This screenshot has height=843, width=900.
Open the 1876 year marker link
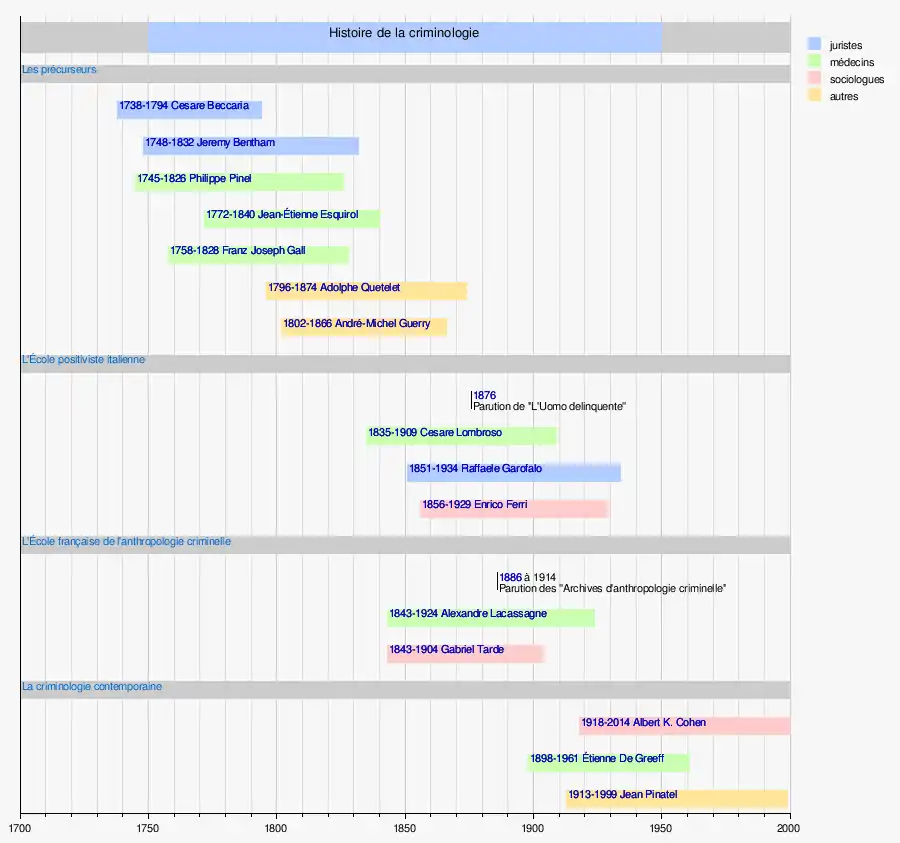(x=484, y=396)
